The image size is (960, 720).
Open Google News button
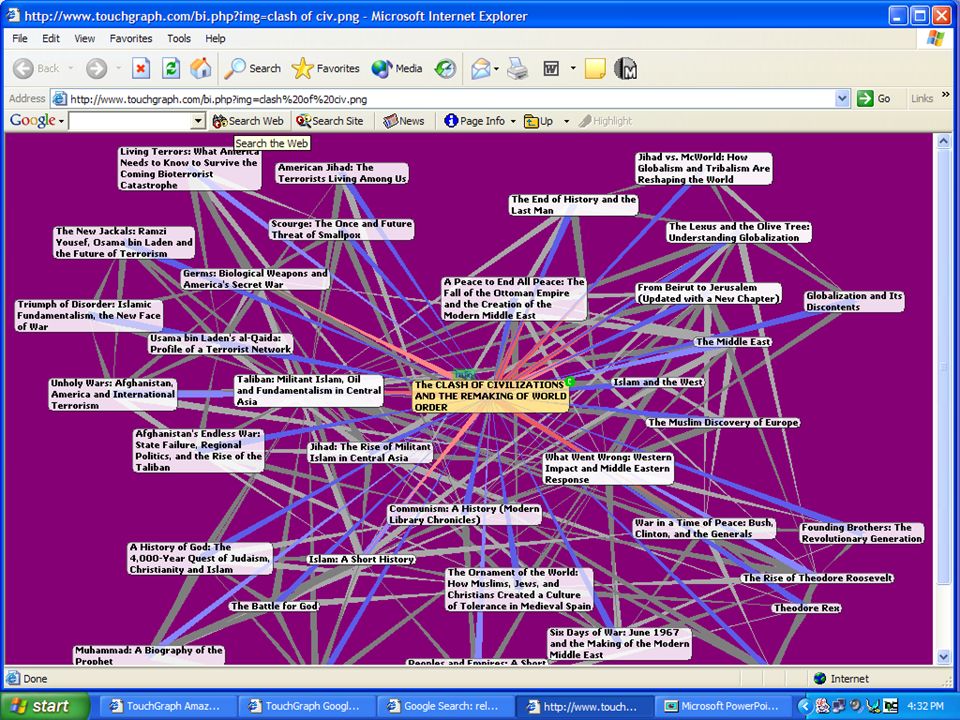[403, 121]
